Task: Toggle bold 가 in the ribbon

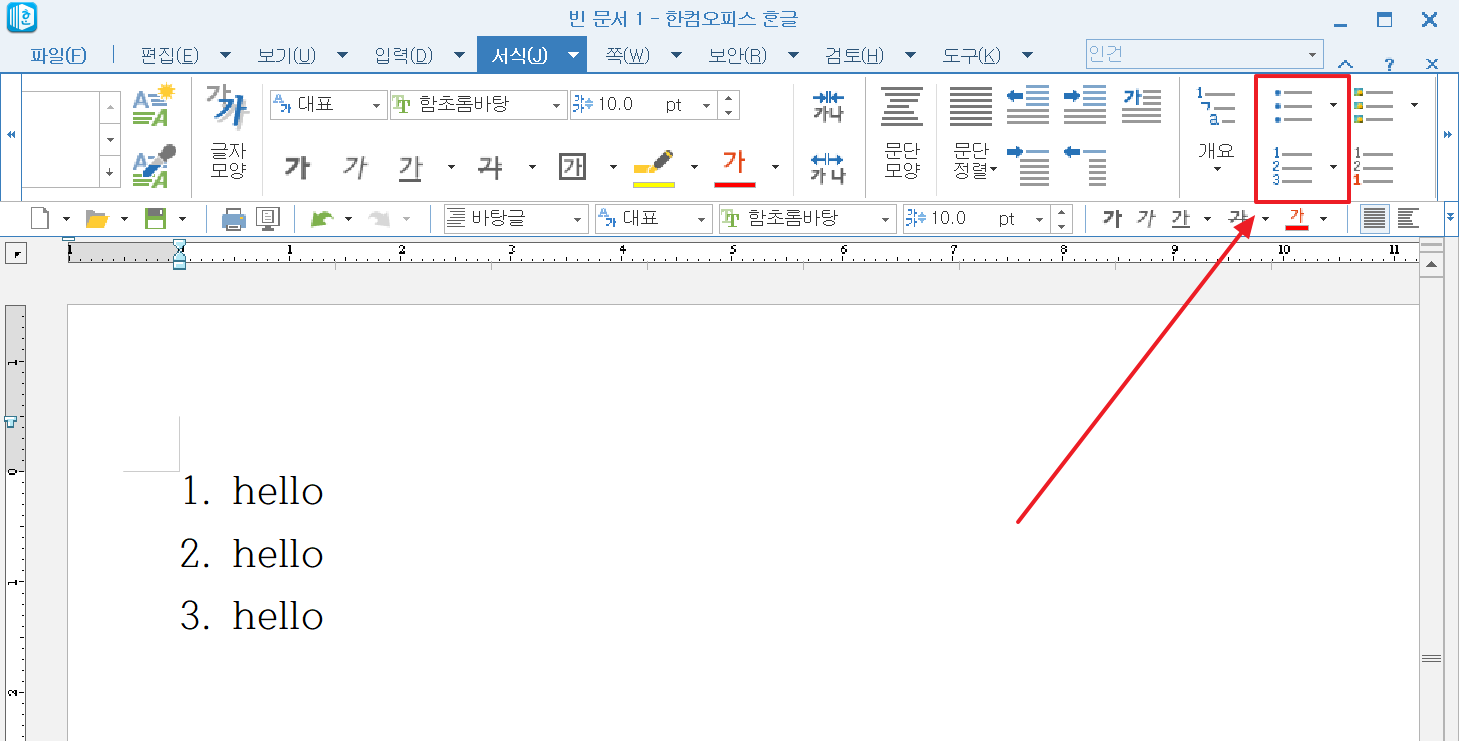Action: pyautogui.click(x=296, y=167)
